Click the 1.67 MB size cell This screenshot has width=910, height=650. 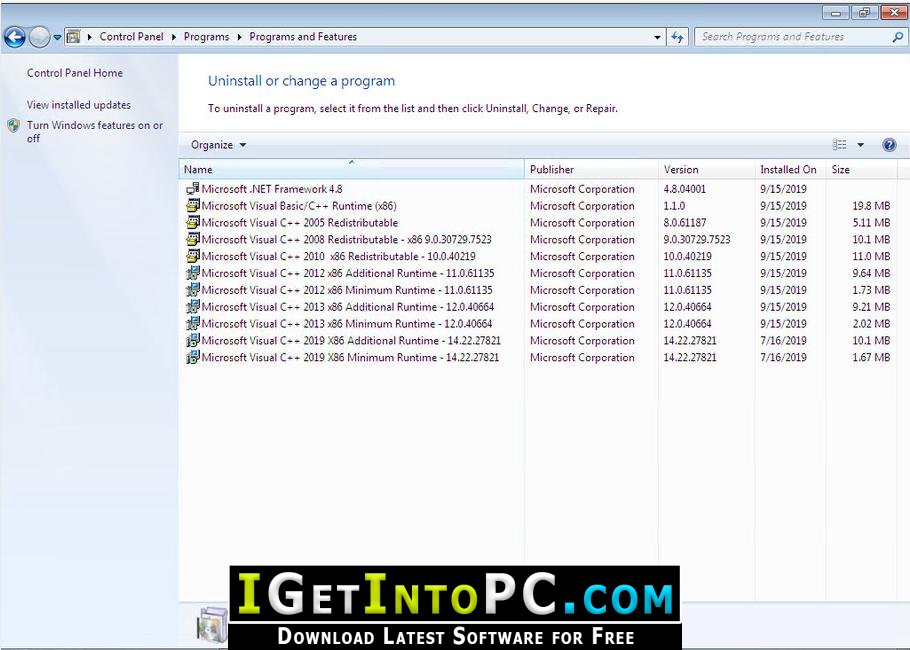(871, 358)
